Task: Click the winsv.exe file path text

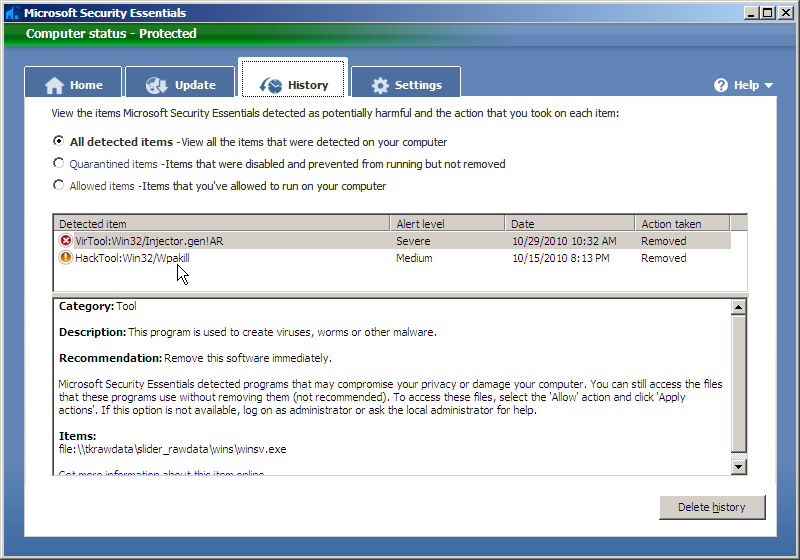Action: coord(172,449)
